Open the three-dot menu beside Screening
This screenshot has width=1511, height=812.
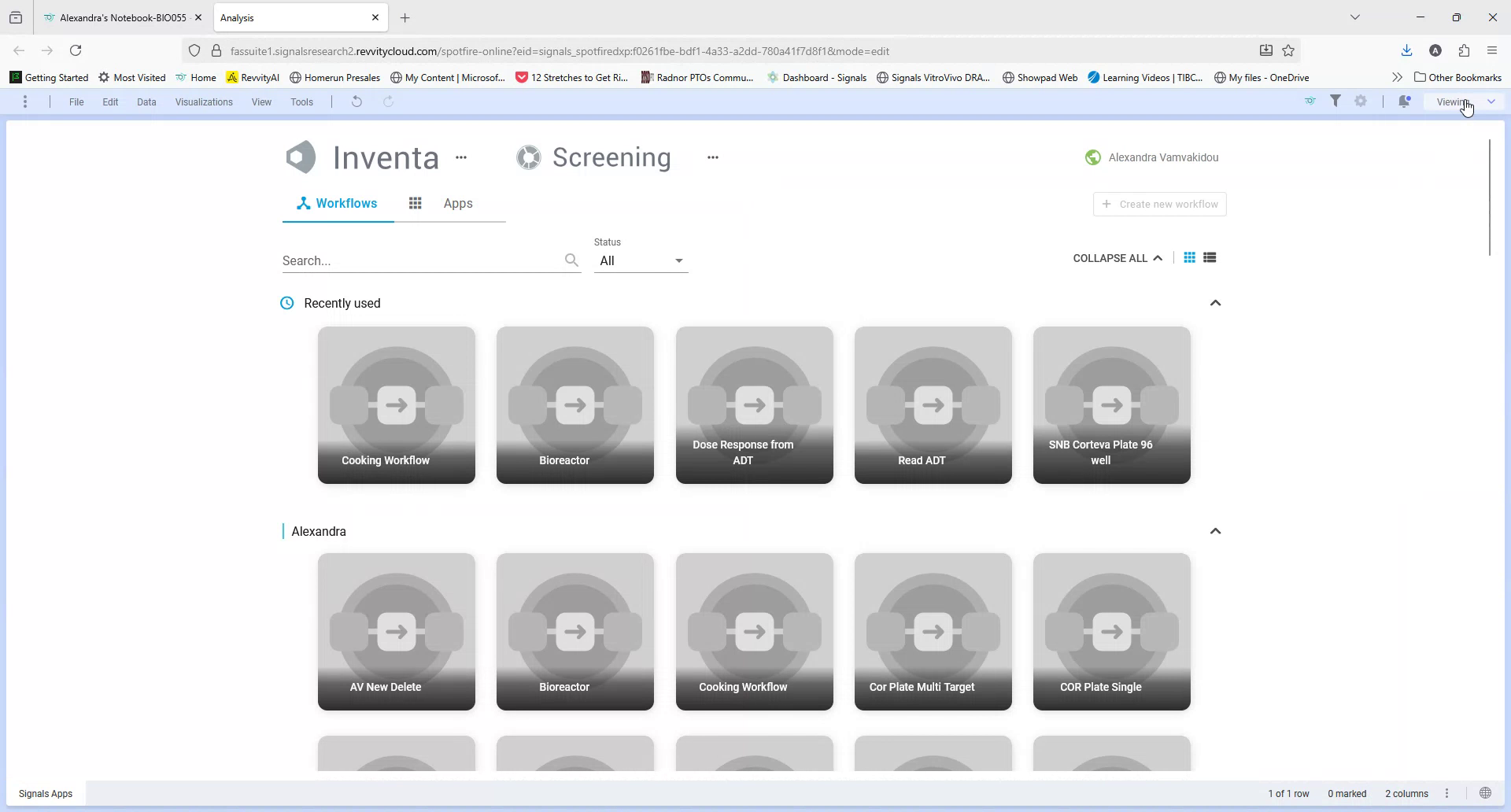click(713, 157)
